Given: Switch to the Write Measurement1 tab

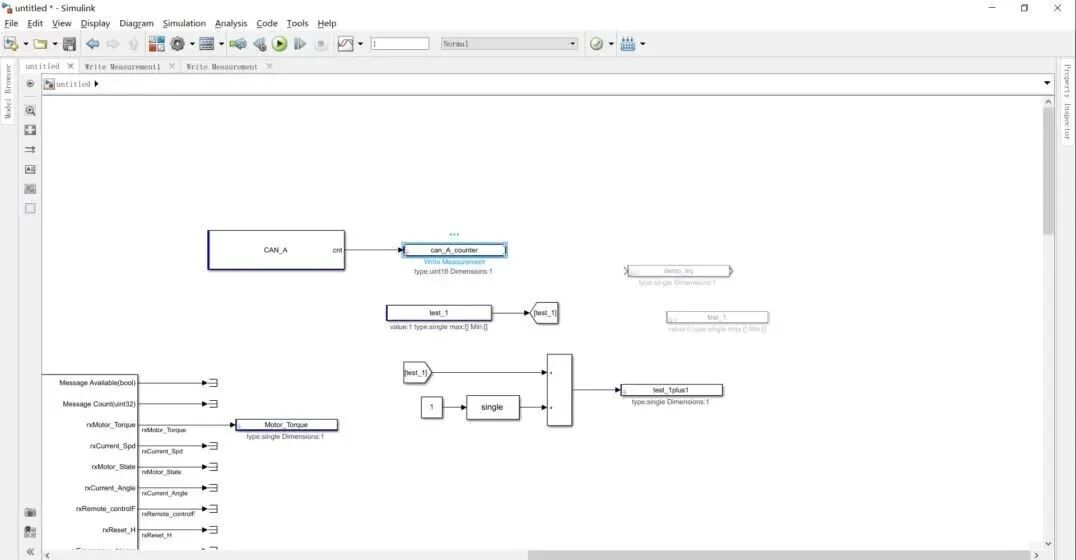Looking at the screenshot, I should pyautogui.click(x=122, y=67).
